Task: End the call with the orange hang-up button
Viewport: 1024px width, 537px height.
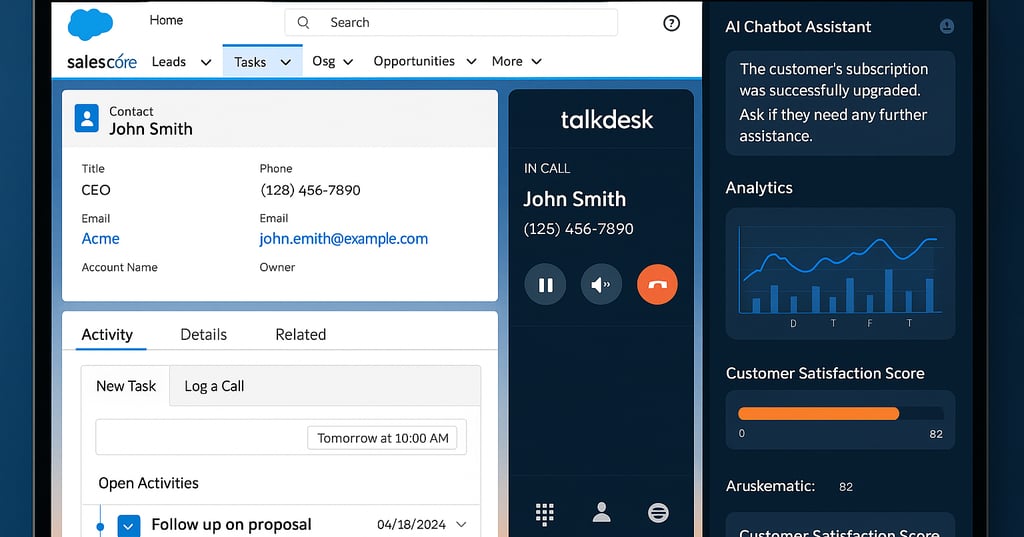Action: click(x=657, y=284)
